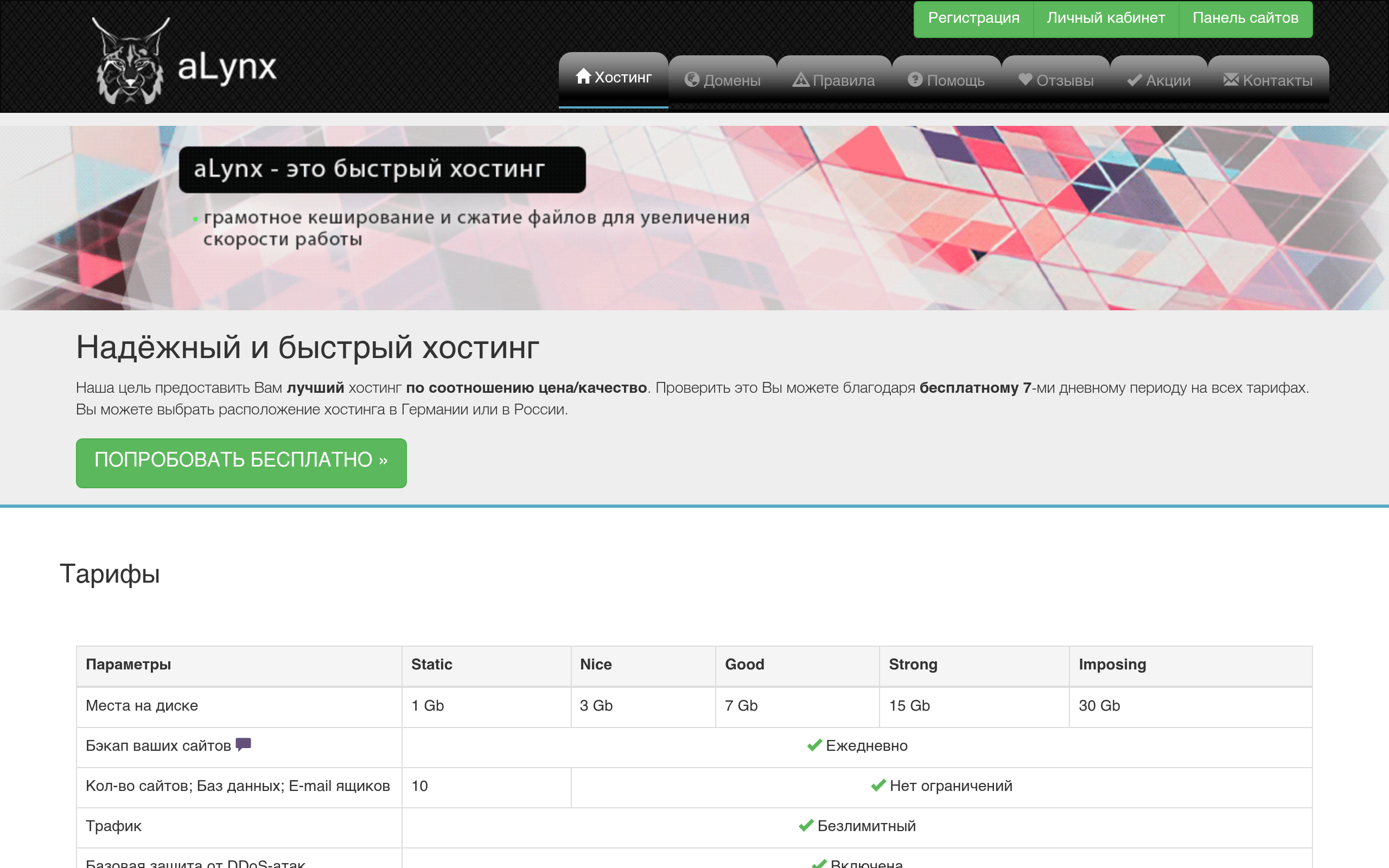This screenshot has height=868, width=1389.
Task: Click the heart icon beside Отзывы
Action: 1025,79
